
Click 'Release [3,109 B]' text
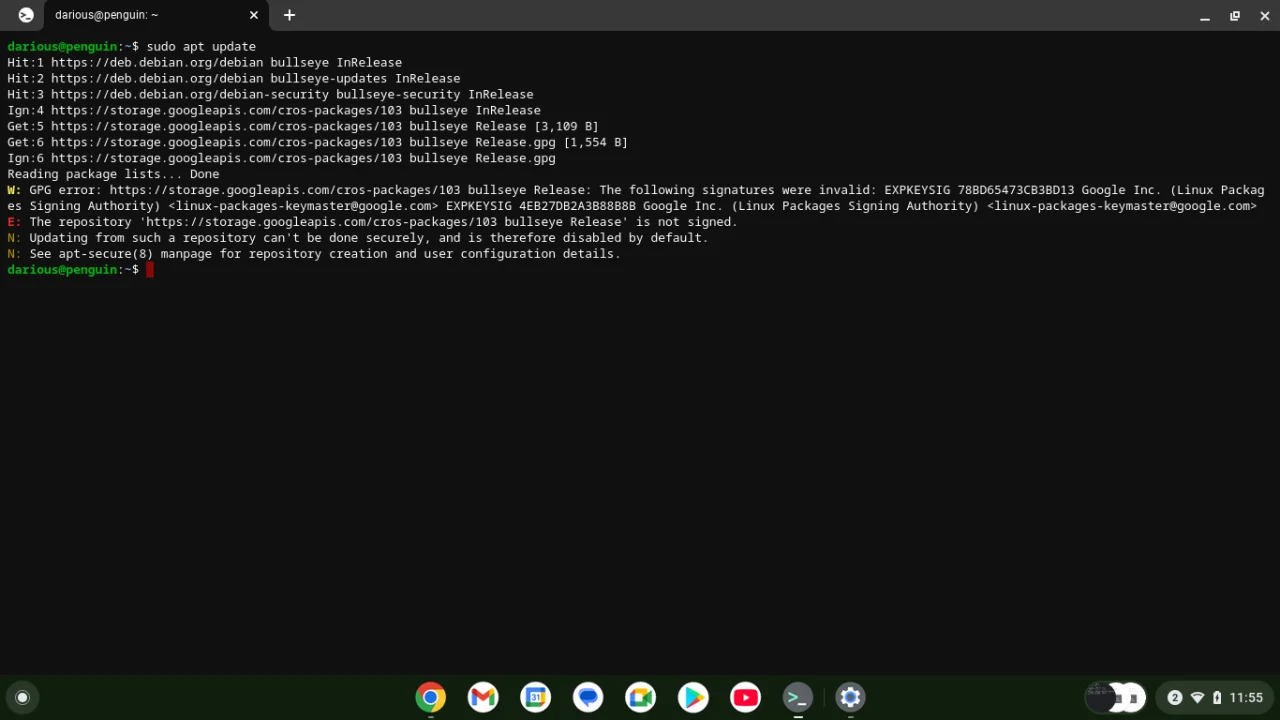tap(537, 126)
